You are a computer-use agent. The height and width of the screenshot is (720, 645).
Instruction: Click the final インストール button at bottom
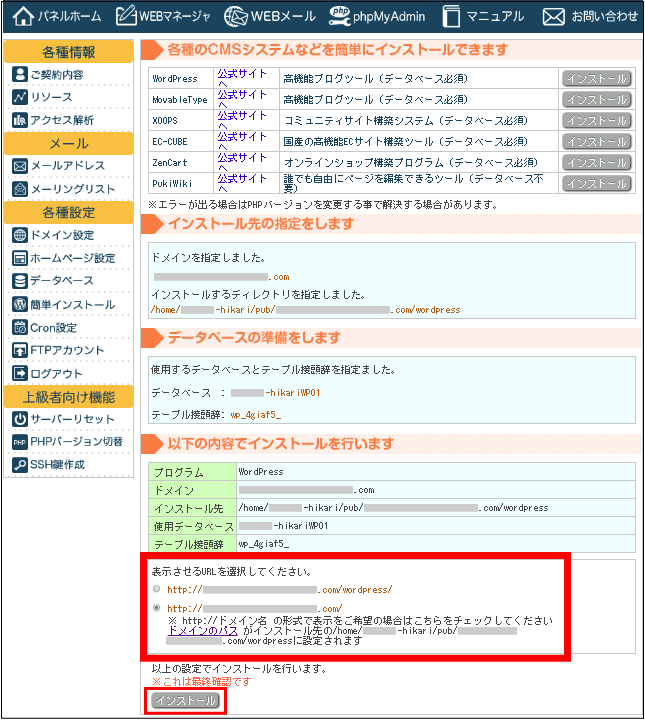(x=185, y=700)
